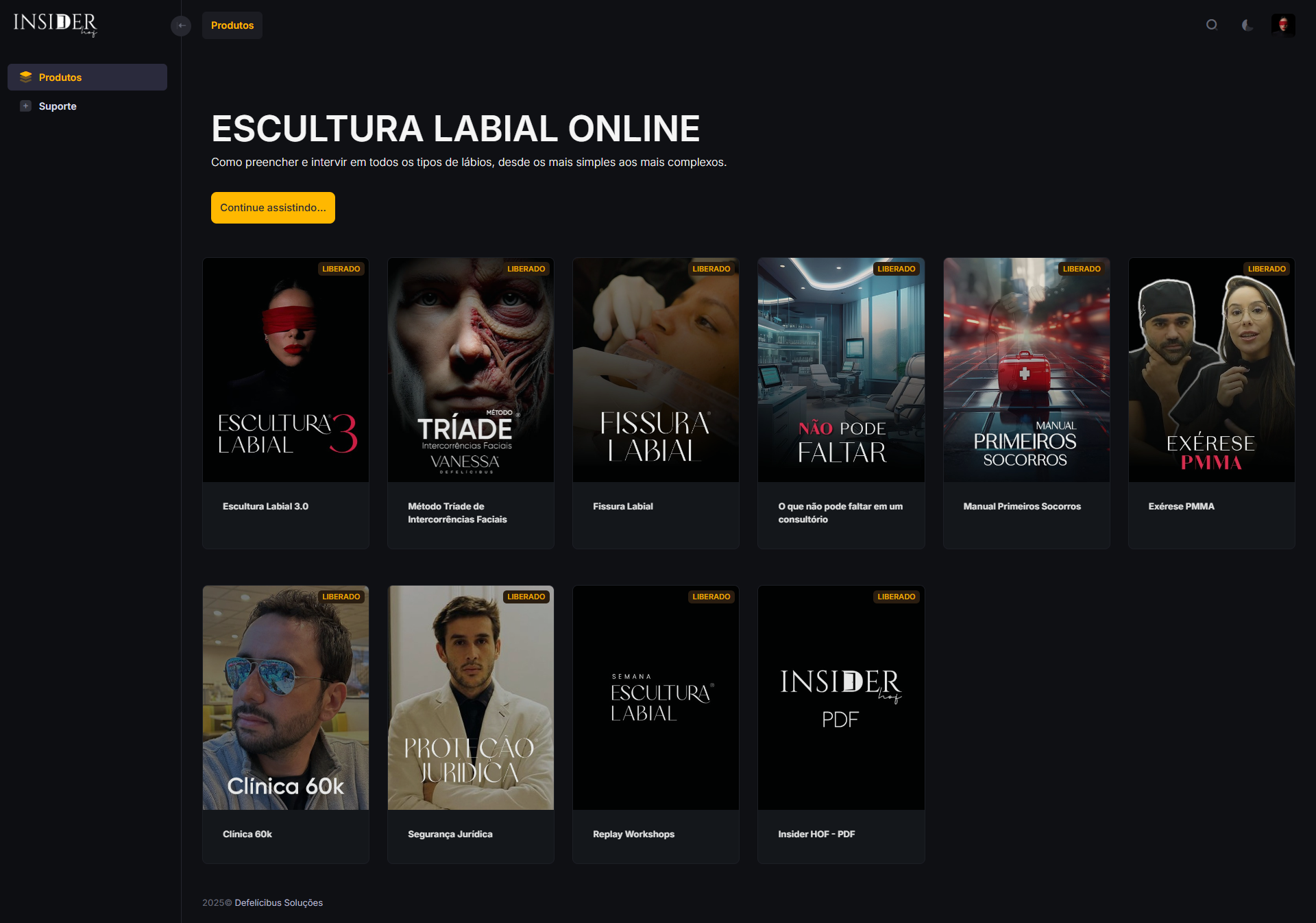Open the Método Tríade course cover

pos(471,370)
